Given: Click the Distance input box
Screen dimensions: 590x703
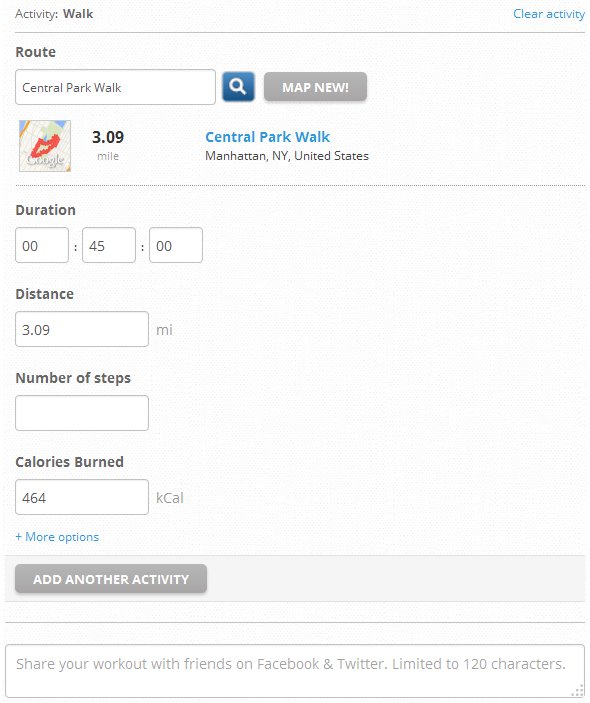Looking at the screenshot, I should (x=82, y=329).
